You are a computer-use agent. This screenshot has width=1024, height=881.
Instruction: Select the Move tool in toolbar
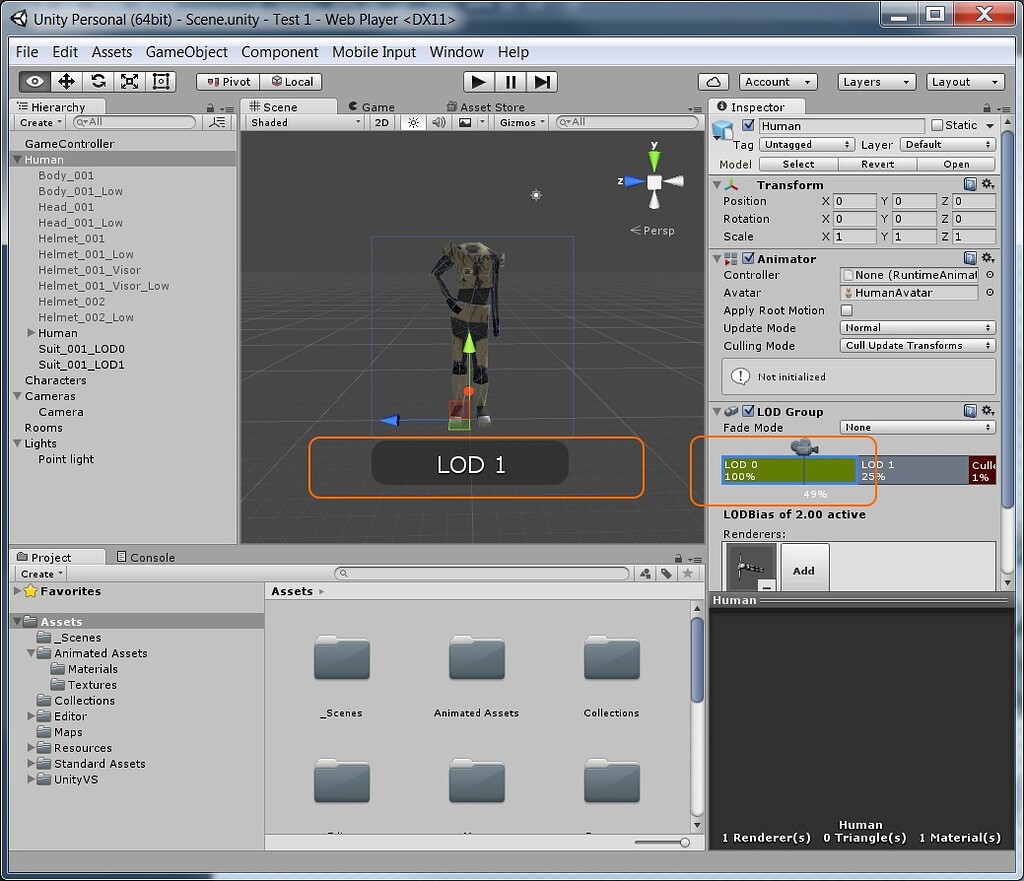(x=66, y=82)
